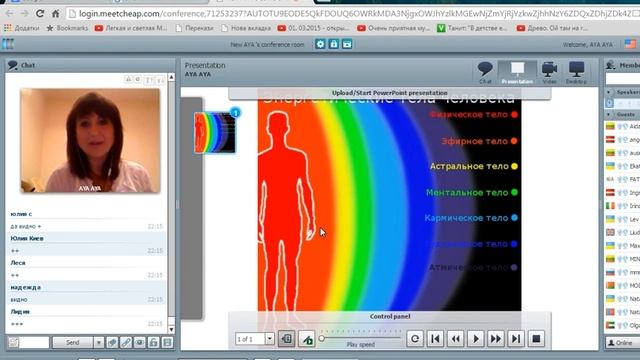This screenshot has height=360, width=640.
Task: Jump to the last slide
Action: 516,339
